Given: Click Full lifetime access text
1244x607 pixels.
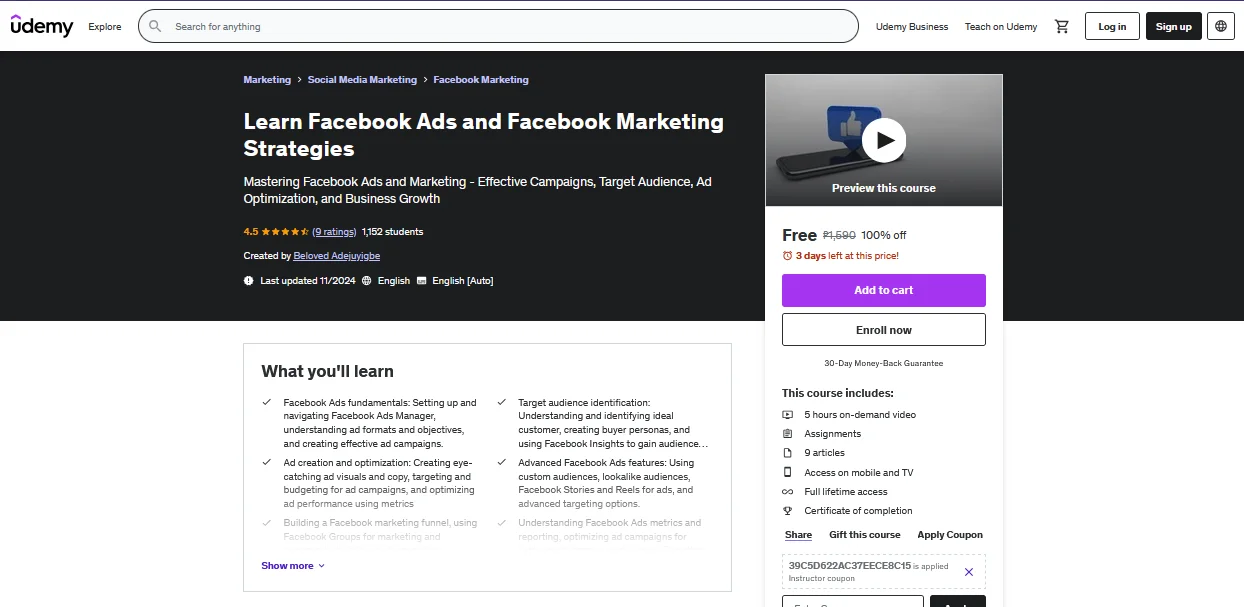Looking at the screenshot, I should pos(846,492).
